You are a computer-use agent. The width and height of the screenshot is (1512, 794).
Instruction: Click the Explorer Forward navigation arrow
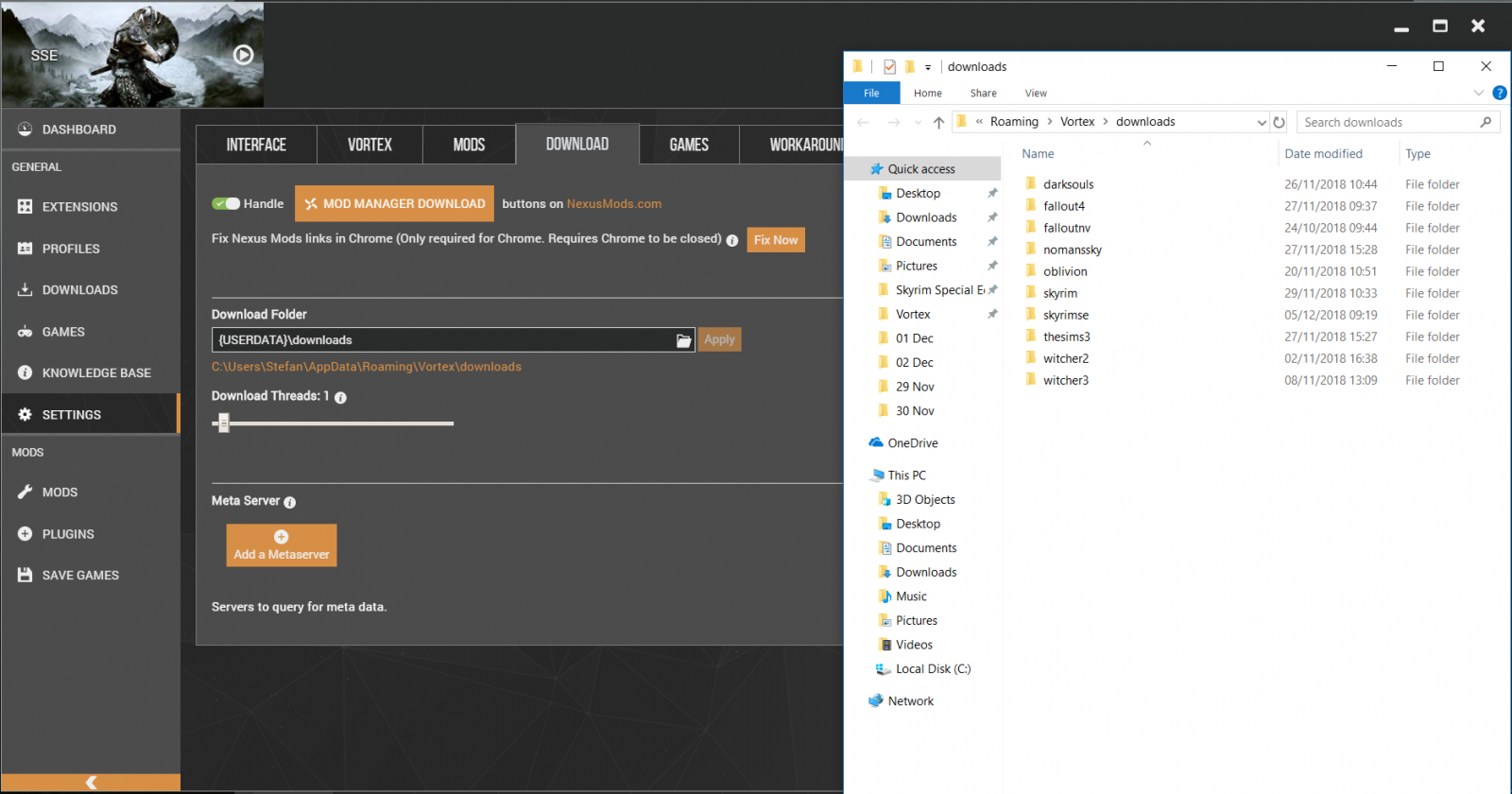point(894,122)
